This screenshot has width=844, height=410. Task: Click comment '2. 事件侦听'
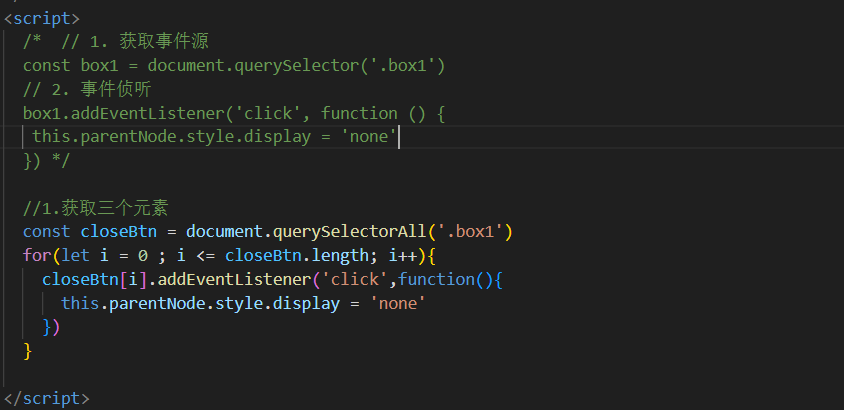pyautogui.click(x=101, y=89)
